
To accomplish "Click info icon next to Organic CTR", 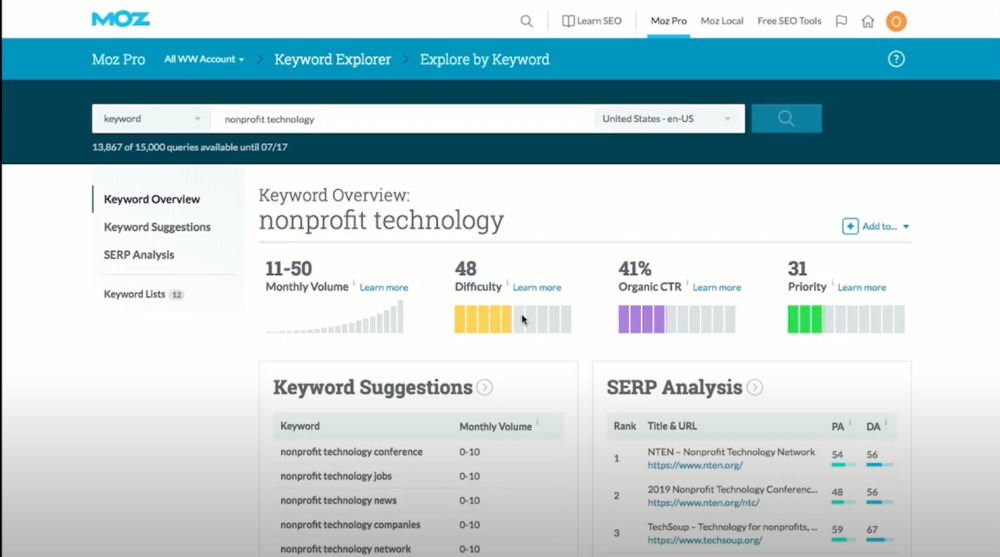I will (687, 282).
